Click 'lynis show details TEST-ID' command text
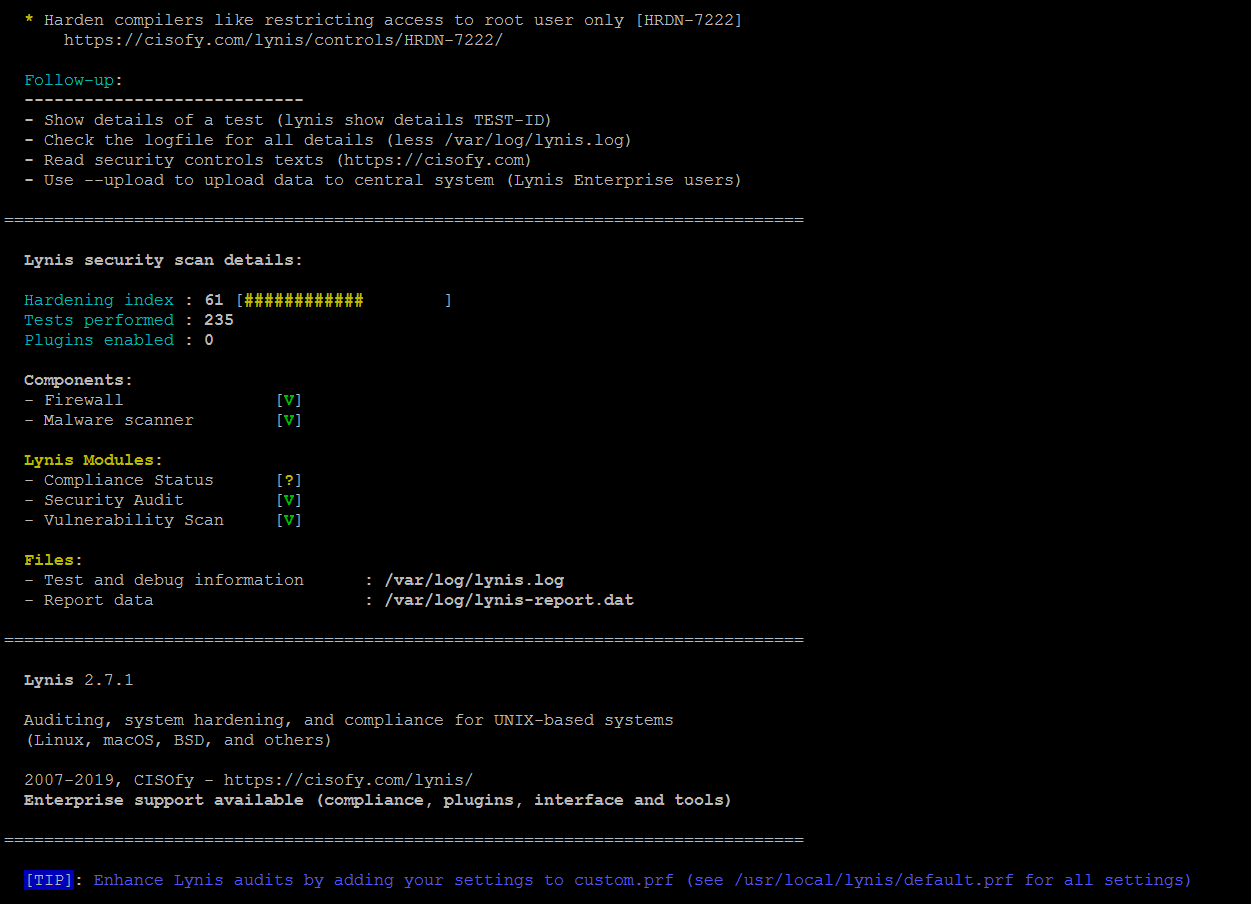The width and height of the screenshot is (1251, 904). point(413,120)
